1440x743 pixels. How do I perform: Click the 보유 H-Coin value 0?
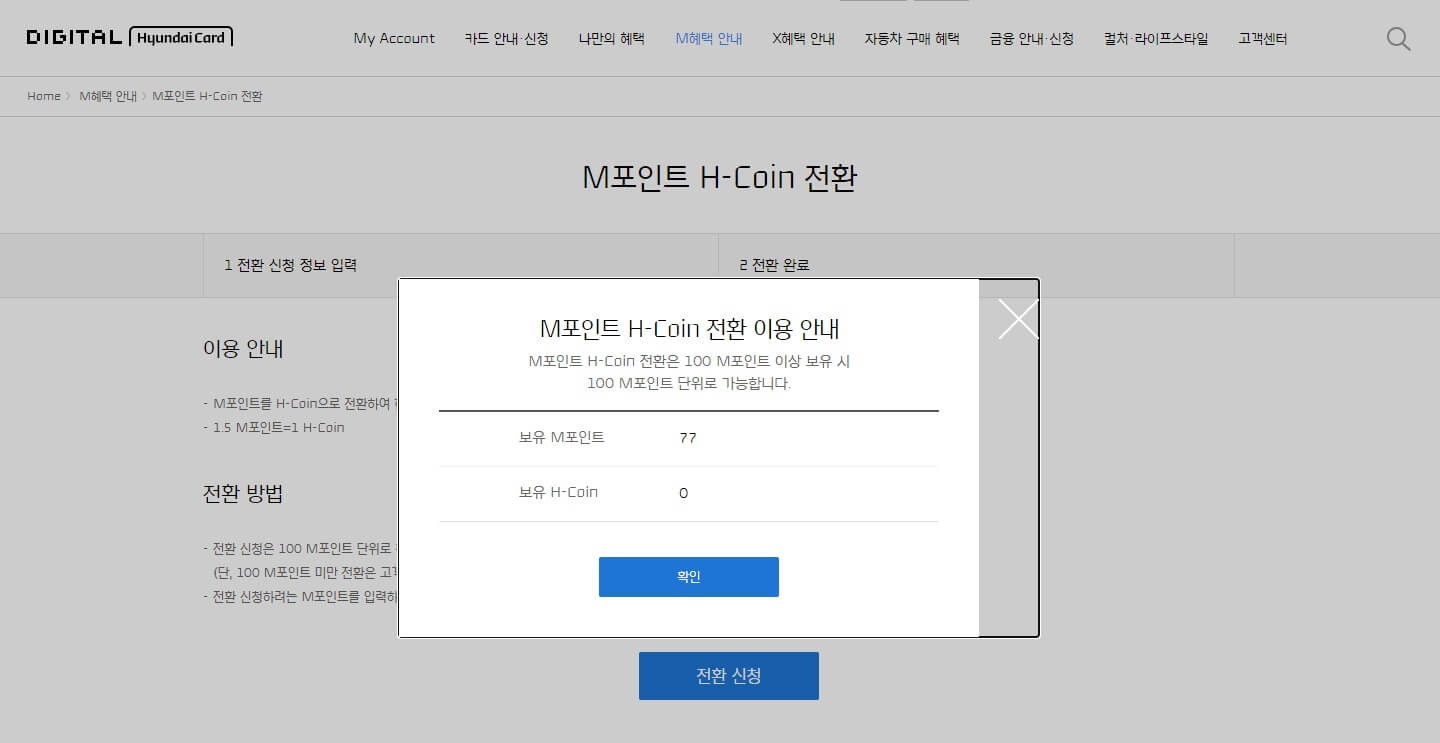tap(683, 493)
